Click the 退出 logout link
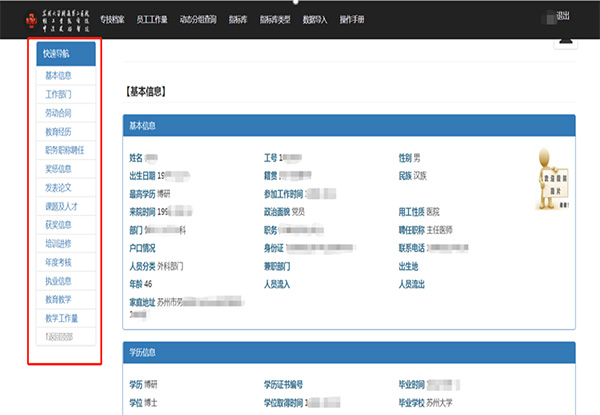Image resolution: width=600 pixels, height=415 pixels. coord(562,18)
